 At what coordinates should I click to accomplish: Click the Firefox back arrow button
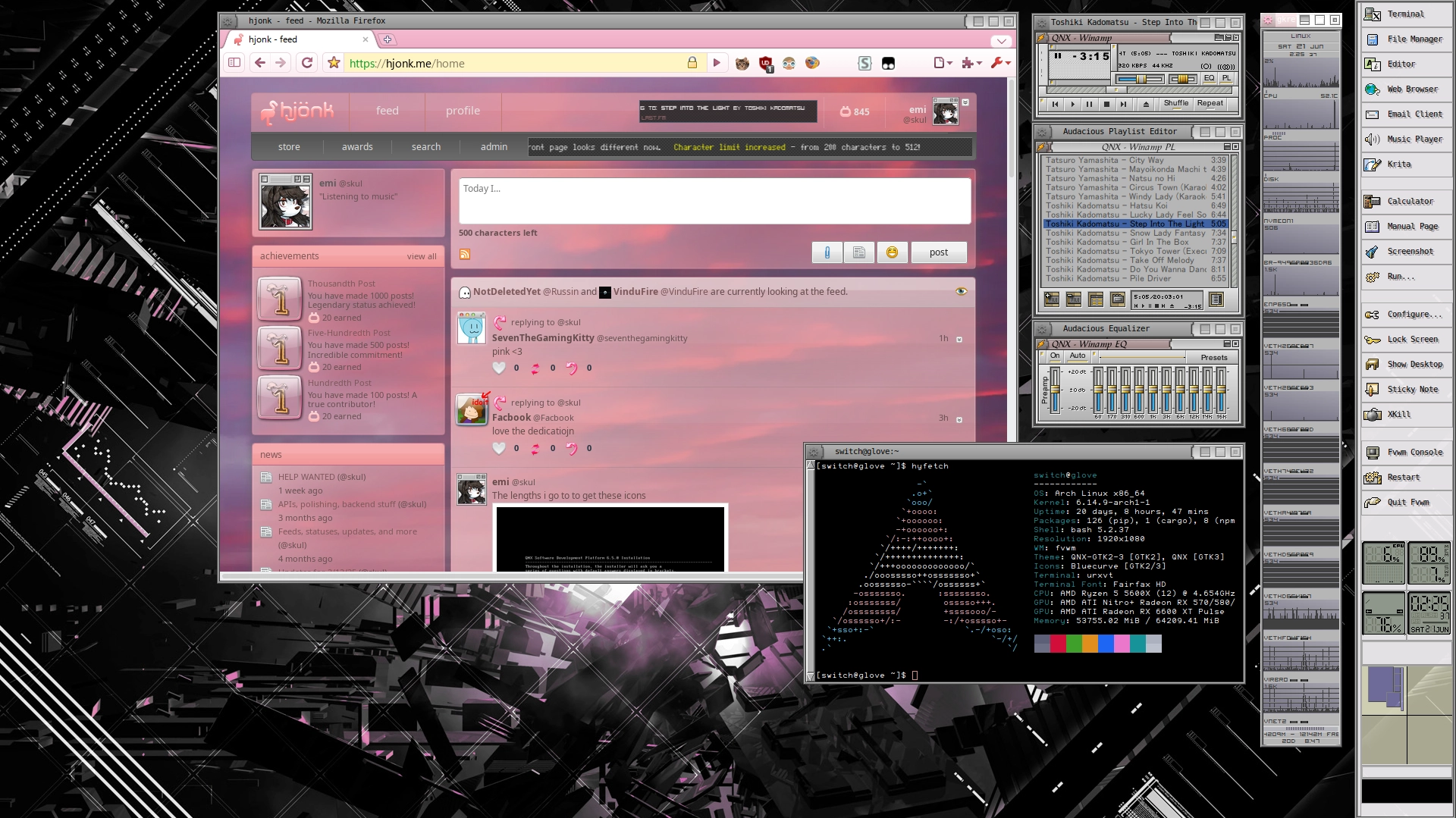pyautogui.click(x=260, y=63)
